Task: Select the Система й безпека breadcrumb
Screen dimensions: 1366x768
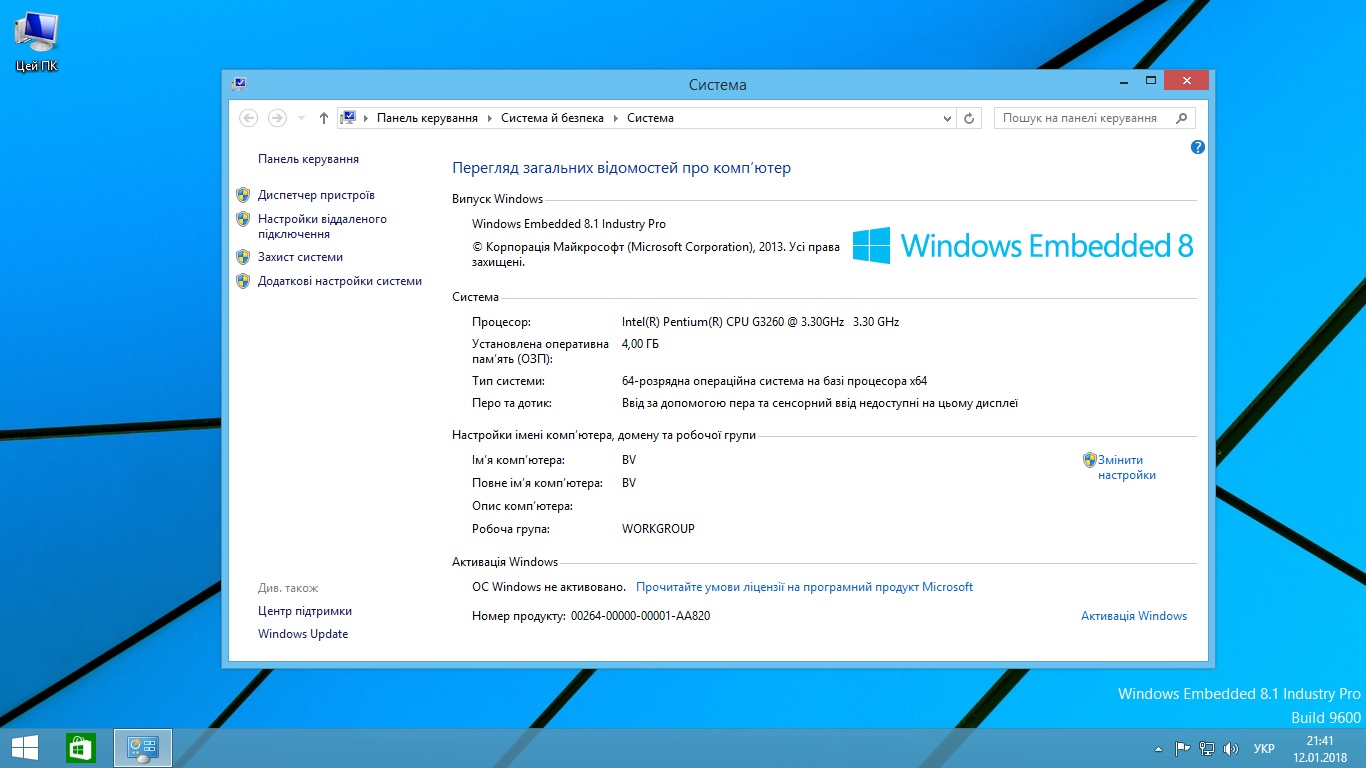Action: (x=552, y=118)
